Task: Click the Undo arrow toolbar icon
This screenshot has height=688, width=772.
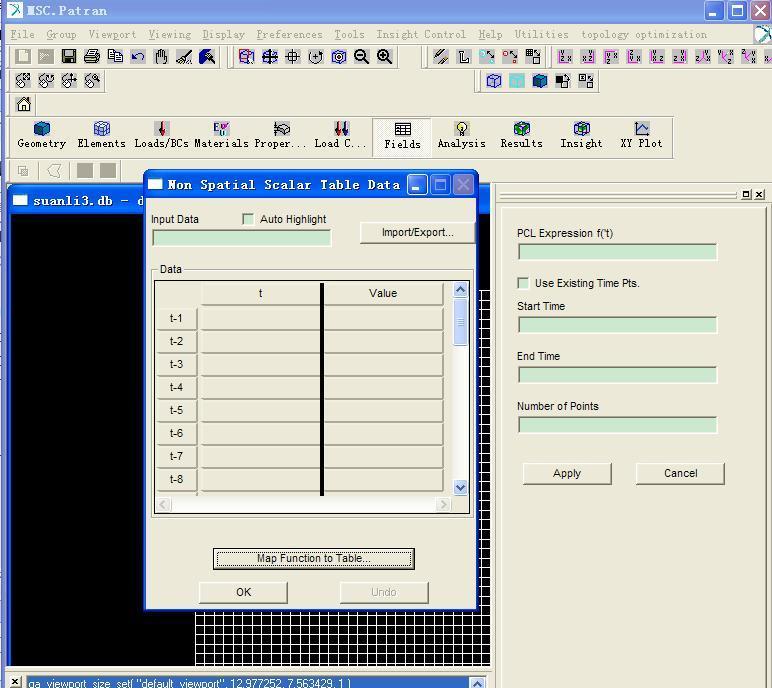Action: (138, 57)
